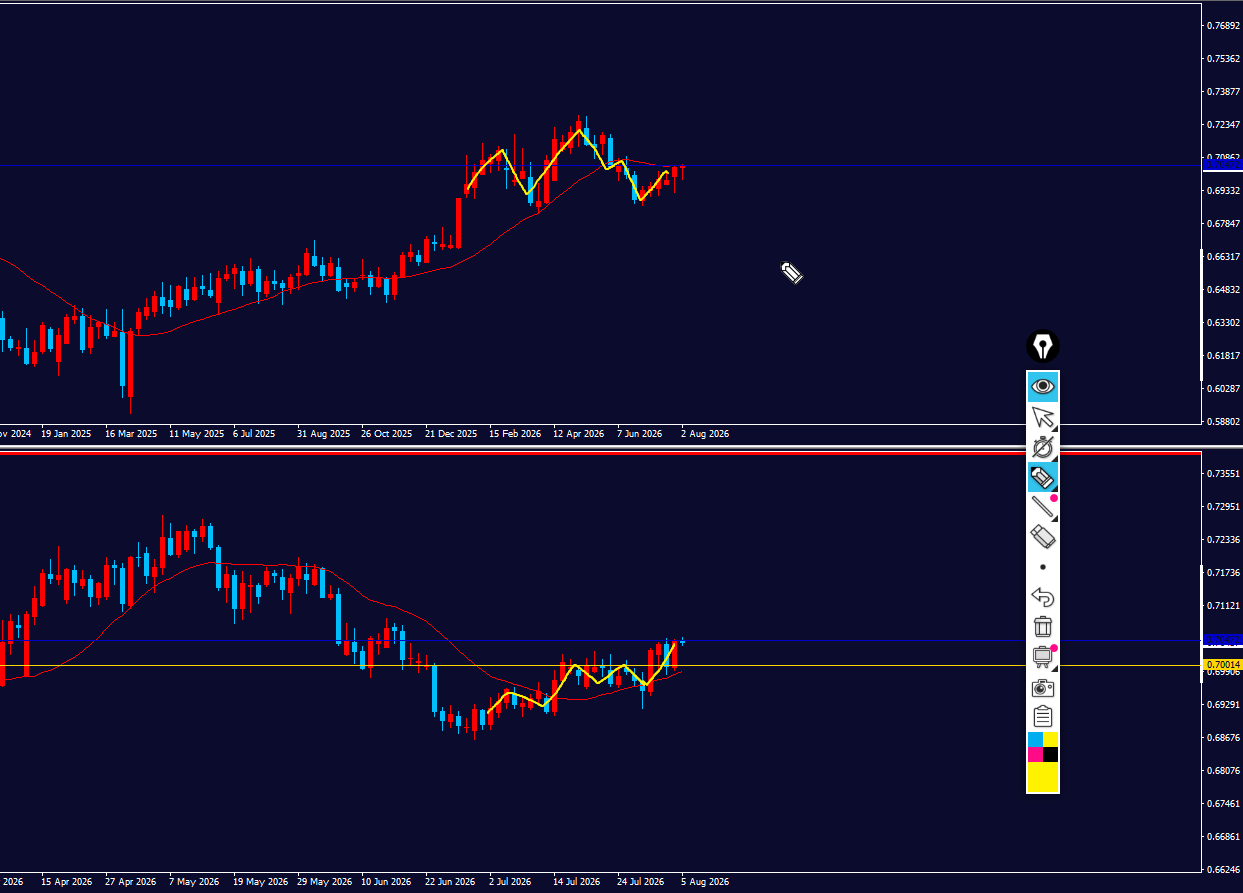Click the clipboard icon in the toolbar
Screen dimensions: 1243x893
(x=1043, y=716)
